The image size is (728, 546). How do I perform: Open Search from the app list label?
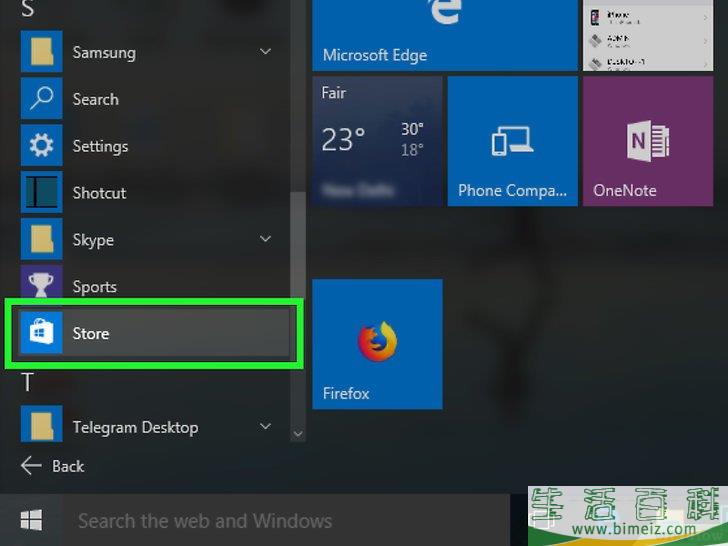click(x=96, y=99)
